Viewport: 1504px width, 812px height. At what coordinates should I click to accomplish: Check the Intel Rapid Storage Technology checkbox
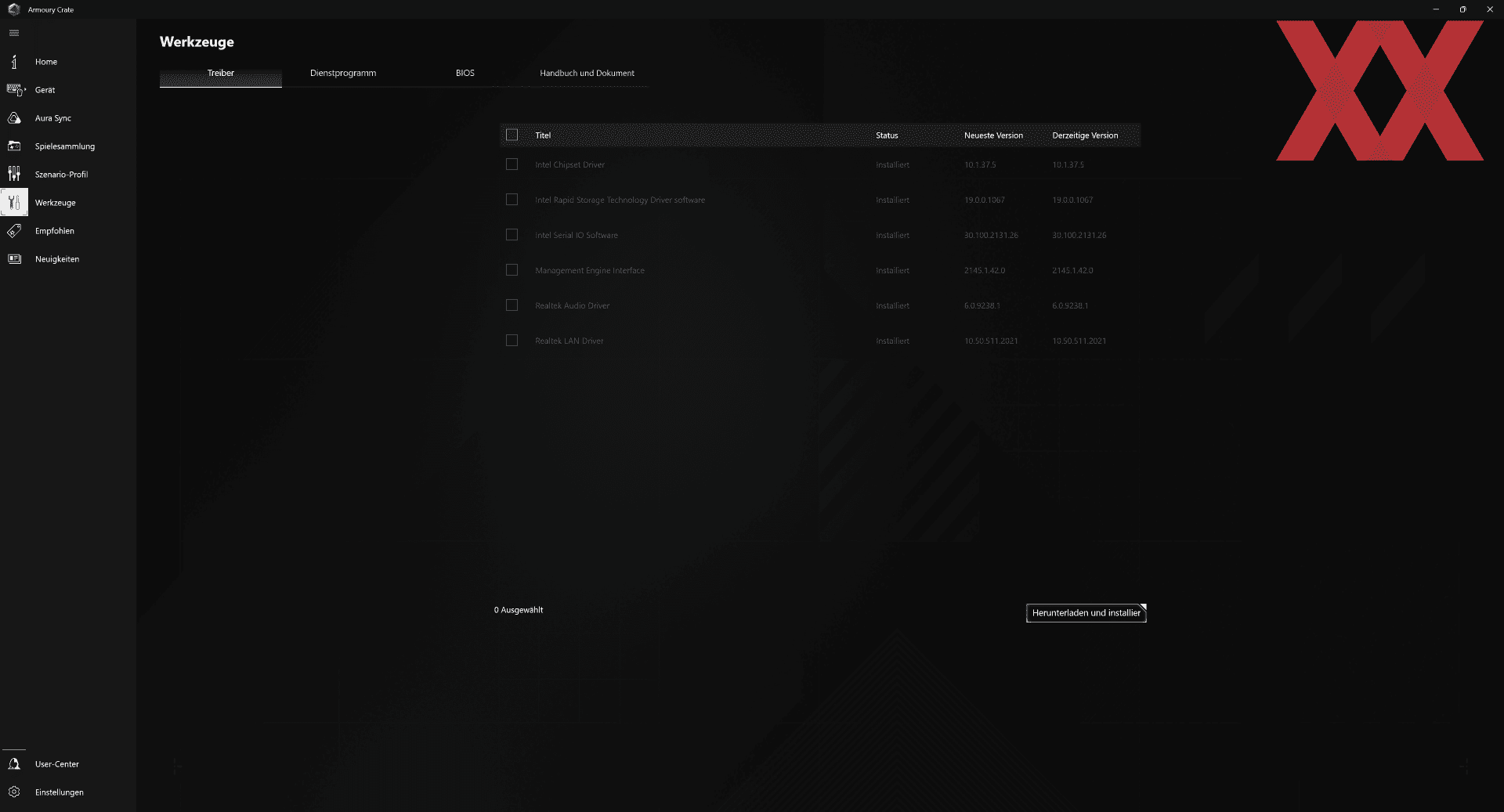(512, 200)
